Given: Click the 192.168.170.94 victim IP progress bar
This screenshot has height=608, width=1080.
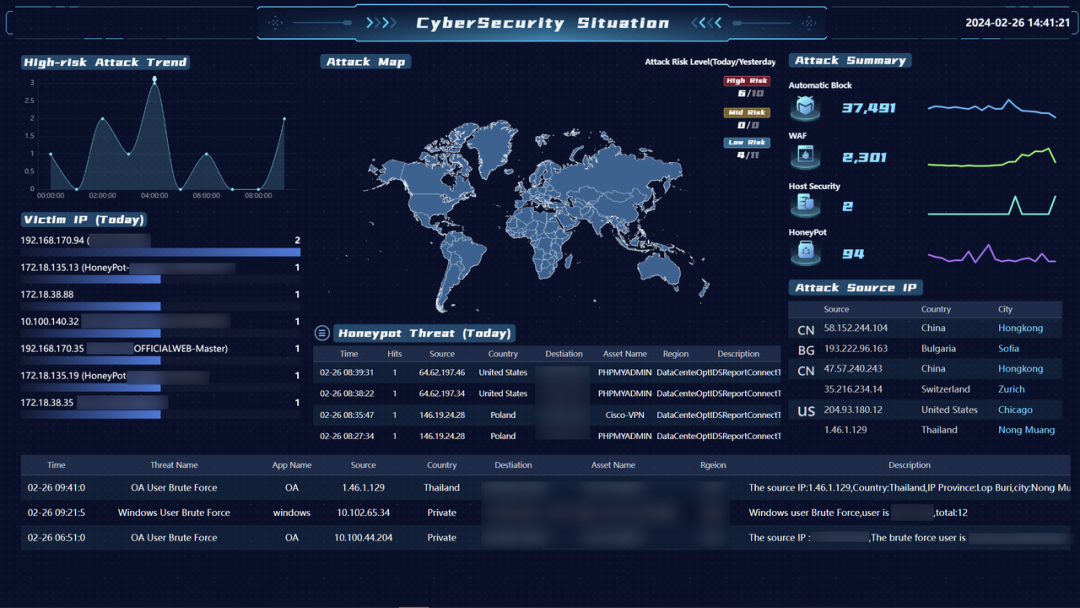Looking at the screenshot, I should 160,252.
